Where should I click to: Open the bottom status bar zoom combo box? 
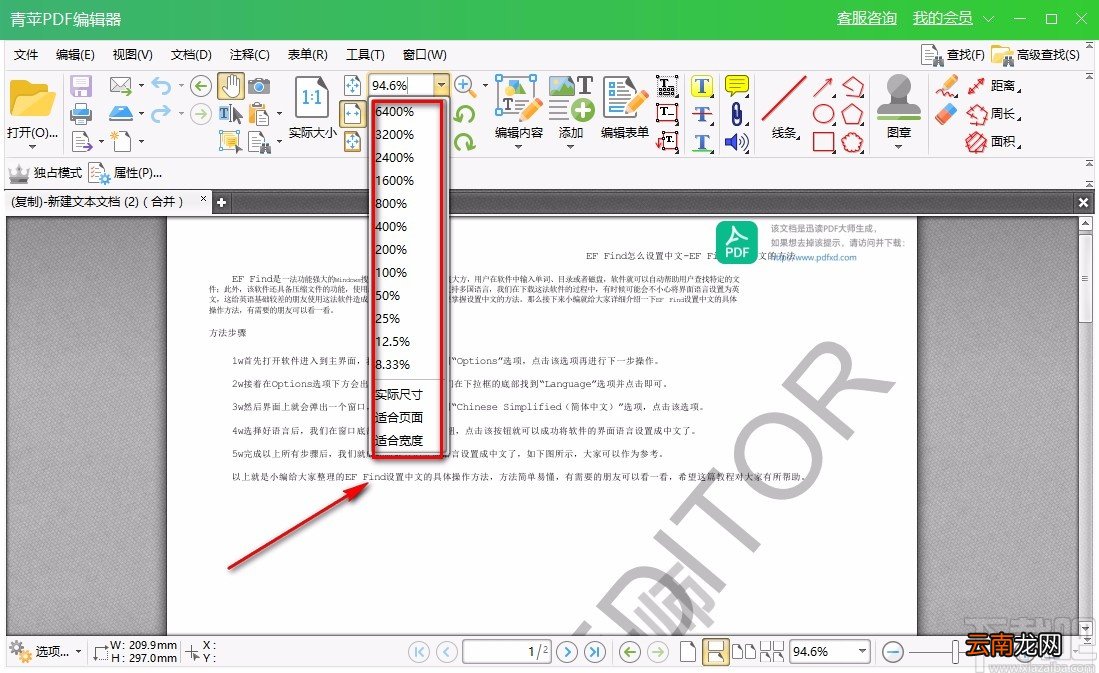[830, 651]
